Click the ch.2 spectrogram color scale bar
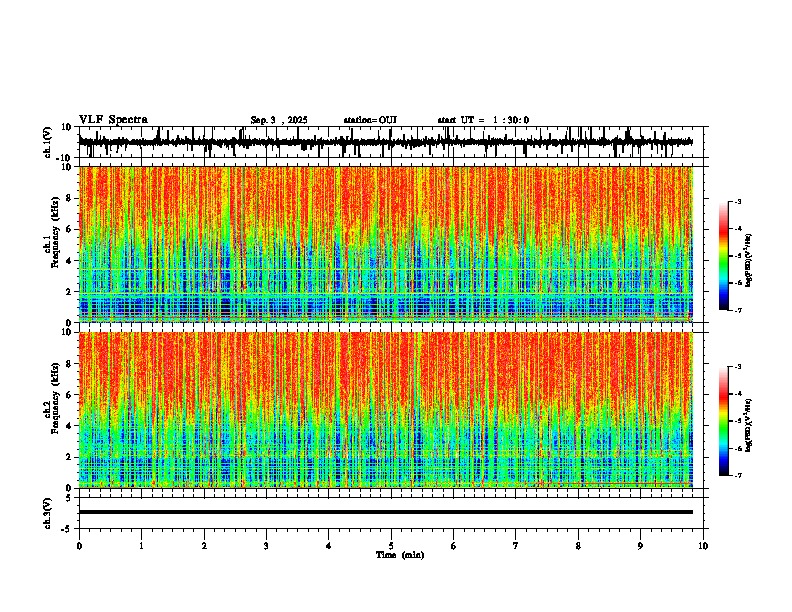Image resolution: width=792 pixels, height=612 pixels. 724,421
